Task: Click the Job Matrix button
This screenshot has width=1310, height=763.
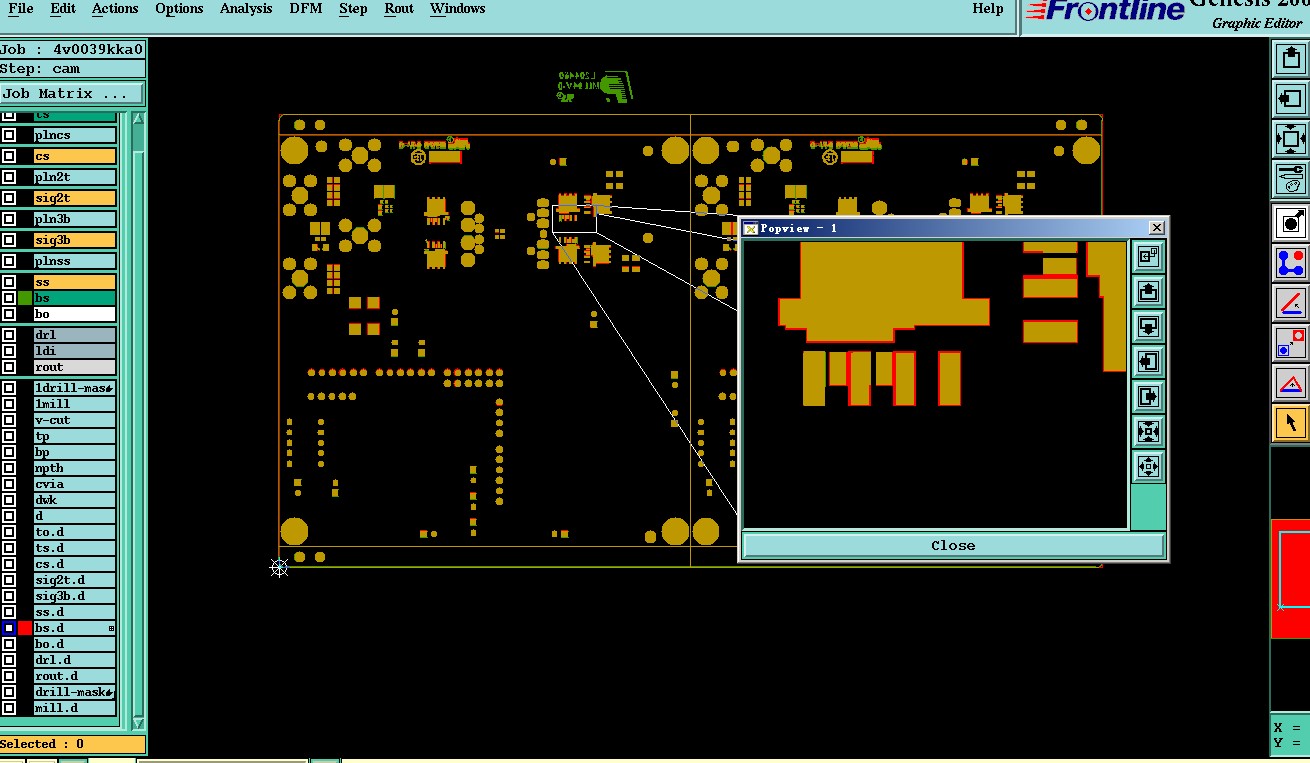Action: [x=72, y=93]
